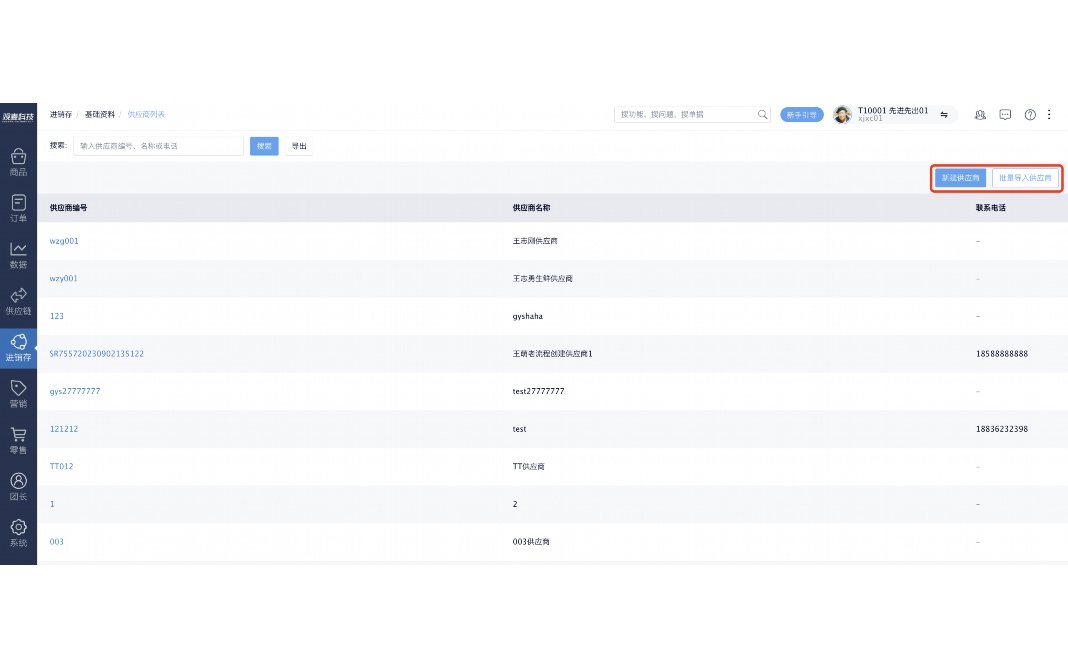Open supplier code TT012
Screen dimensions: 1068x668
61,466
